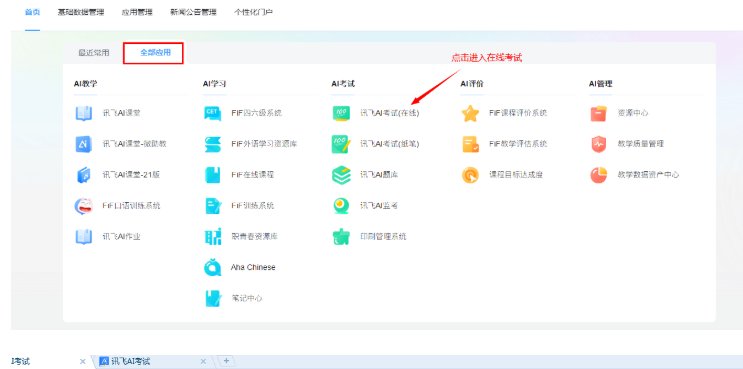
Task: Click the star icon for FiF课程评价系统
Action: (x=471, y=113)
